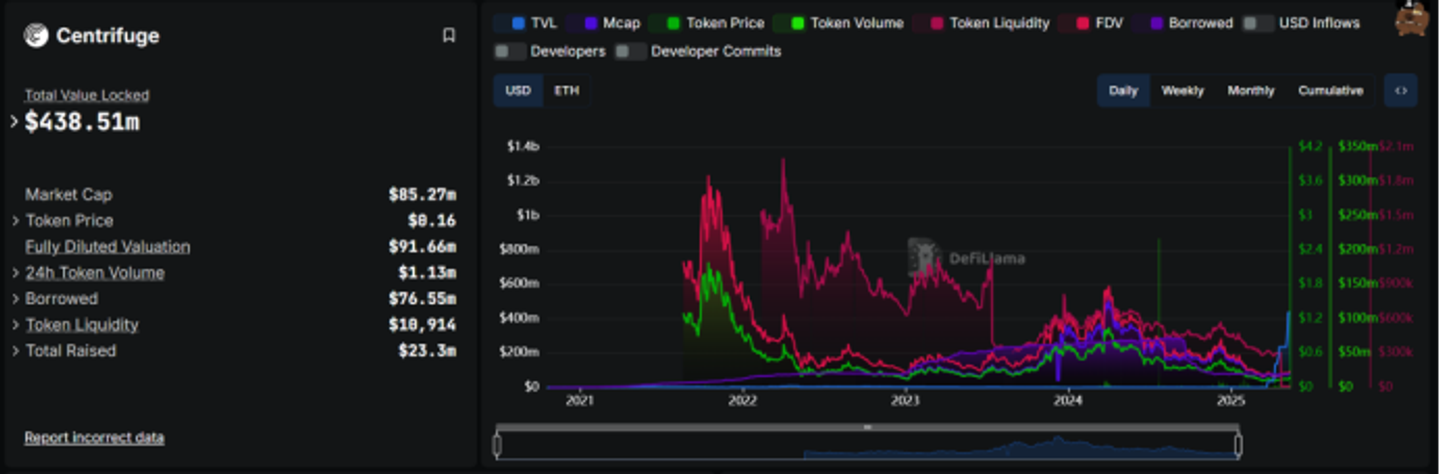Viewport: 1440px width, 474px height.
Task: Grab the right range selector handle
Action: point(1238,444)
